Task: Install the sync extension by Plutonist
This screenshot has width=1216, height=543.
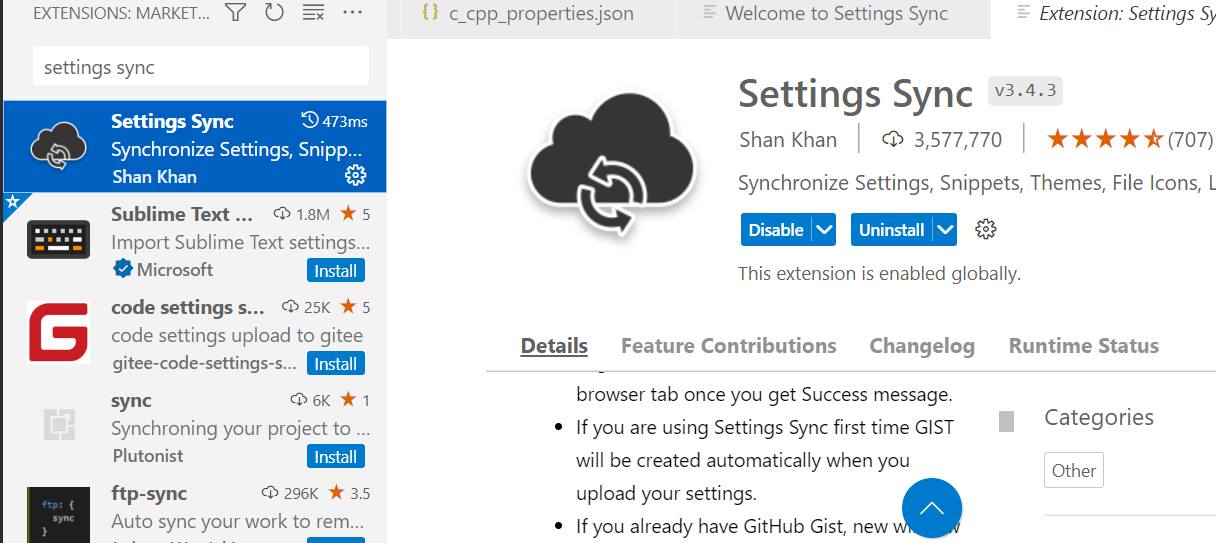Action: 336,456
